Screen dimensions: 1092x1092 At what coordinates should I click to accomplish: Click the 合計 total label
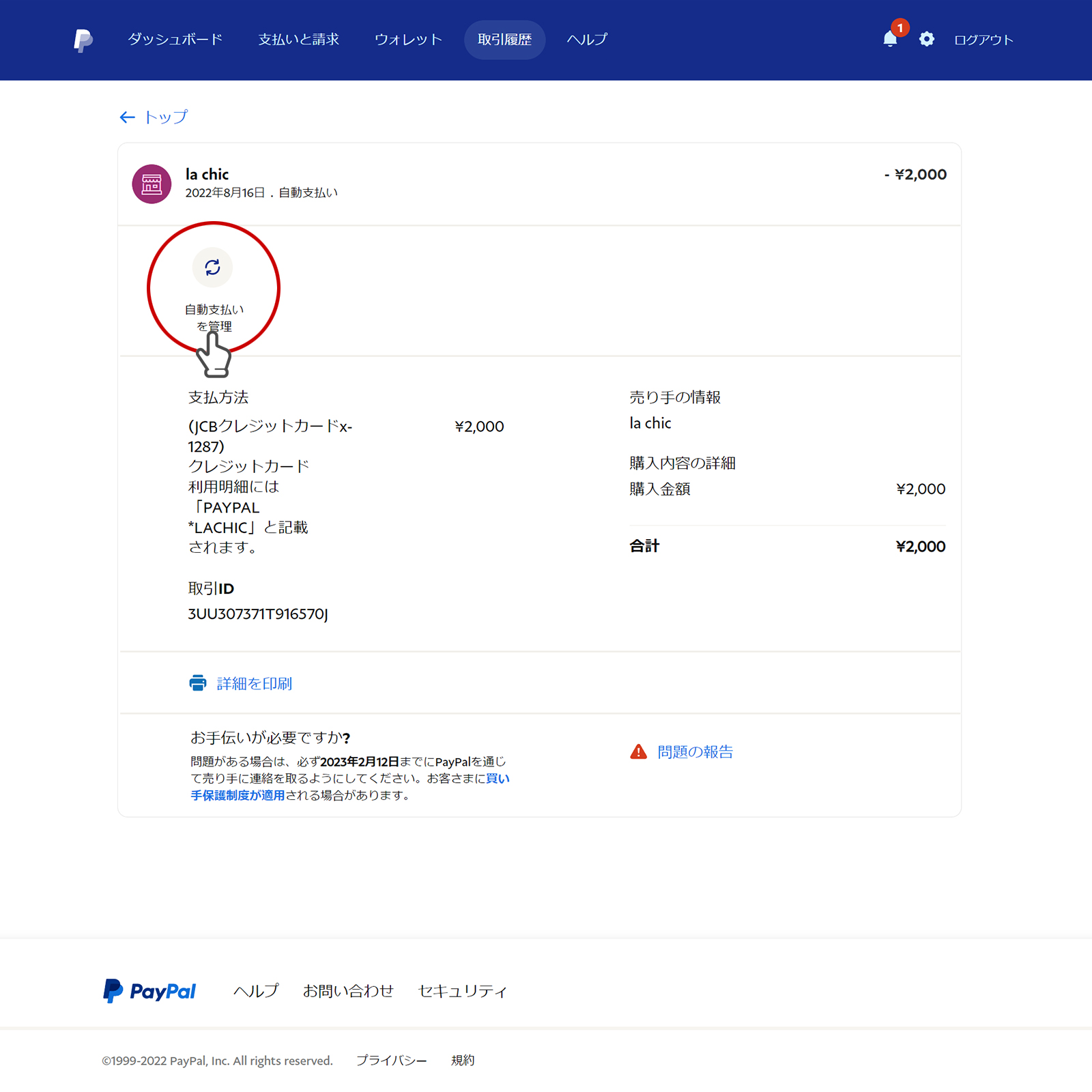click(644, 546)
